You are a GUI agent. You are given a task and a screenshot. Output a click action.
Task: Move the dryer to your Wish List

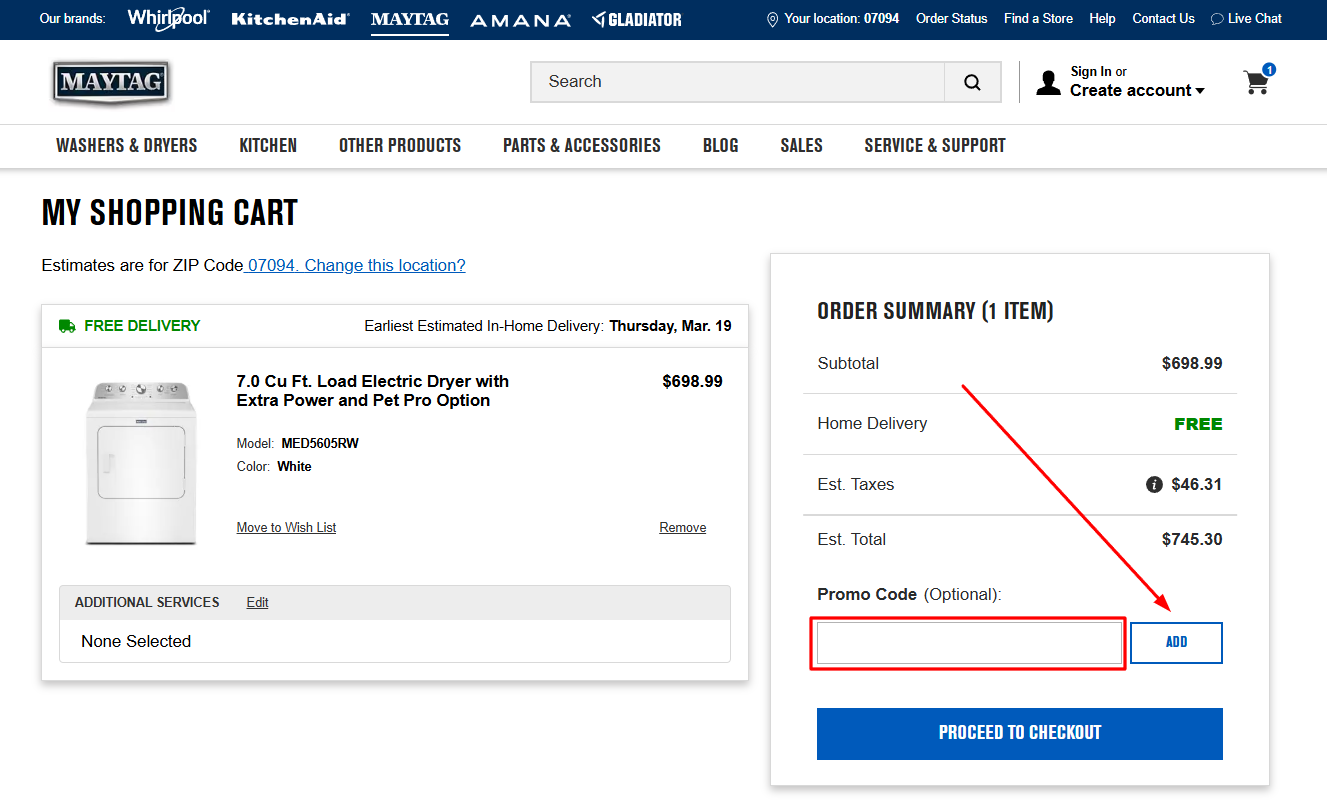(x=286, y=527)
